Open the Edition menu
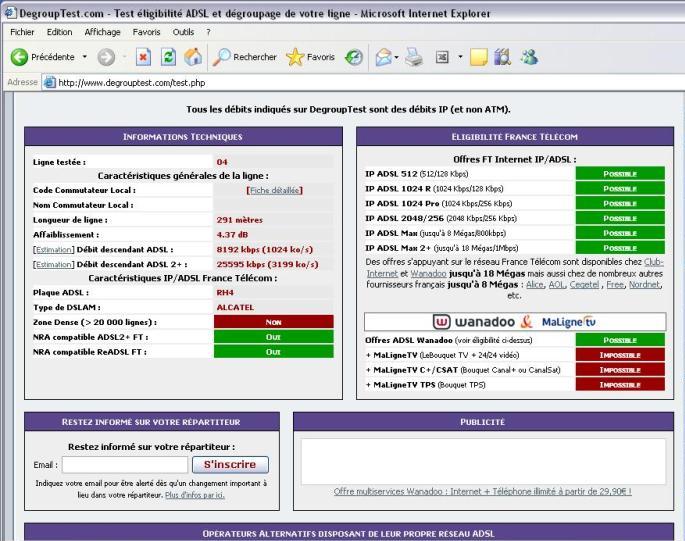Viewport: 685px width, 541px height. [59, 32]
